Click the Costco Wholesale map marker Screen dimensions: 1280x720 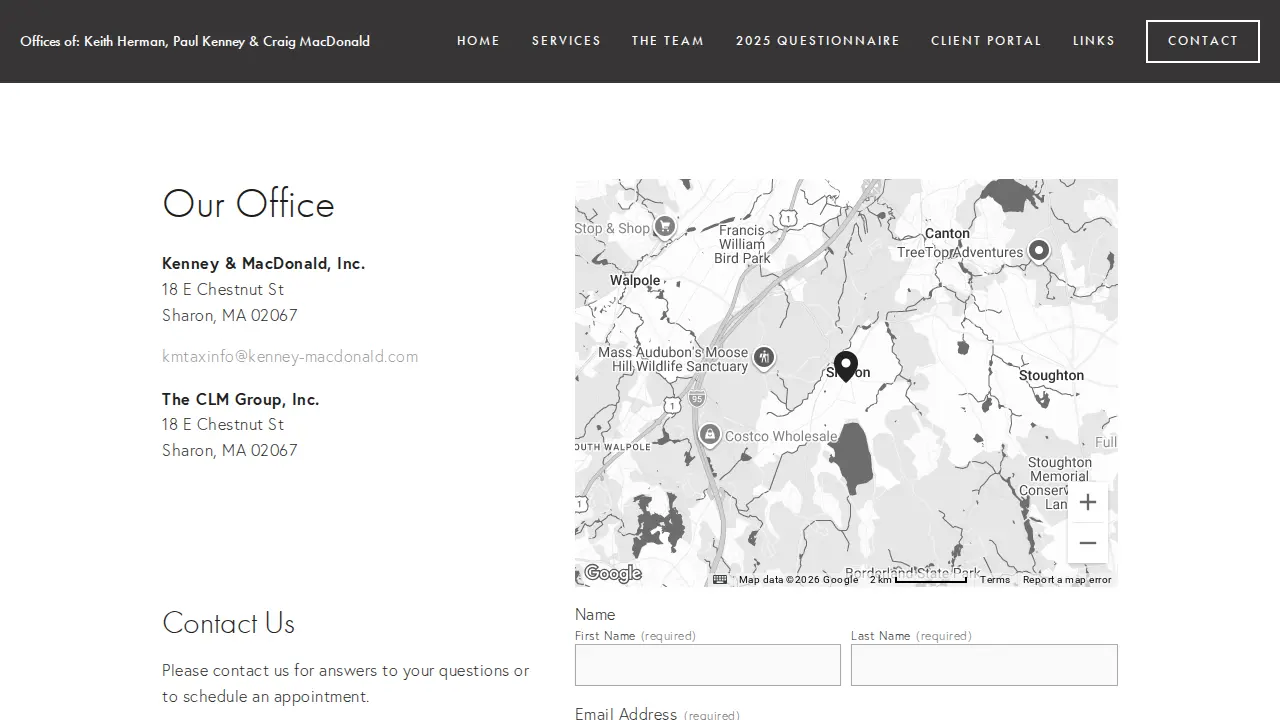point(709,435)
